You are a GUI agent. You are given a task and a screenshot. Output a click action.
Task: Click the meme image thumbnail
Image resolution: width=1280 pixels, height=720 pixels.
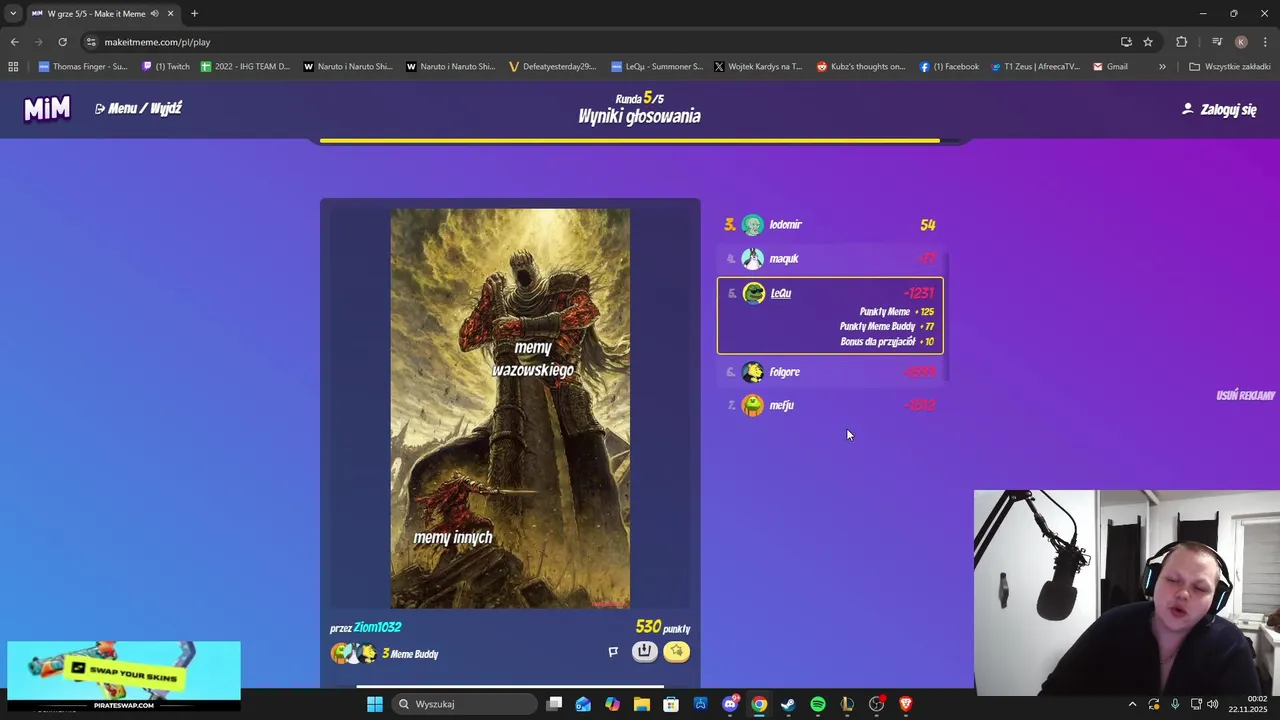[x=510, y=408]
